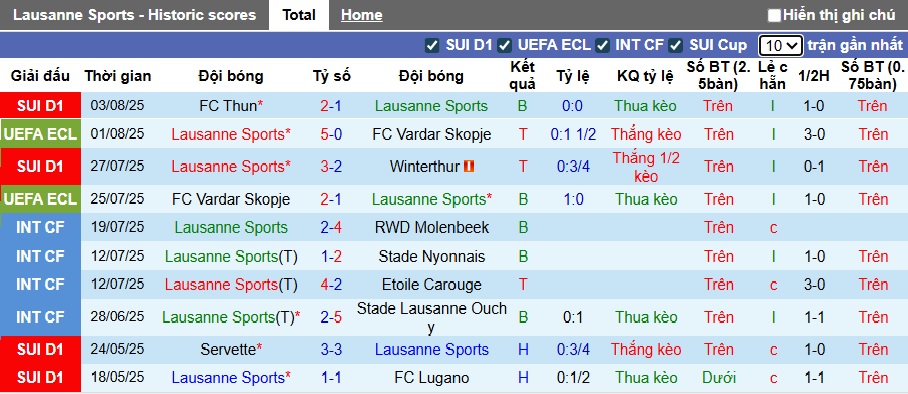Toggle the SUI D1 league checkbox

[x=431, y=45]
